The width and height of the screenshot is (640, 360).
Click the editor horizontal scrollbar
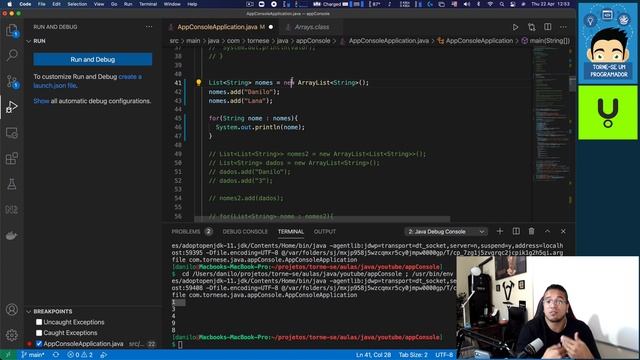(x=322, y=220)
